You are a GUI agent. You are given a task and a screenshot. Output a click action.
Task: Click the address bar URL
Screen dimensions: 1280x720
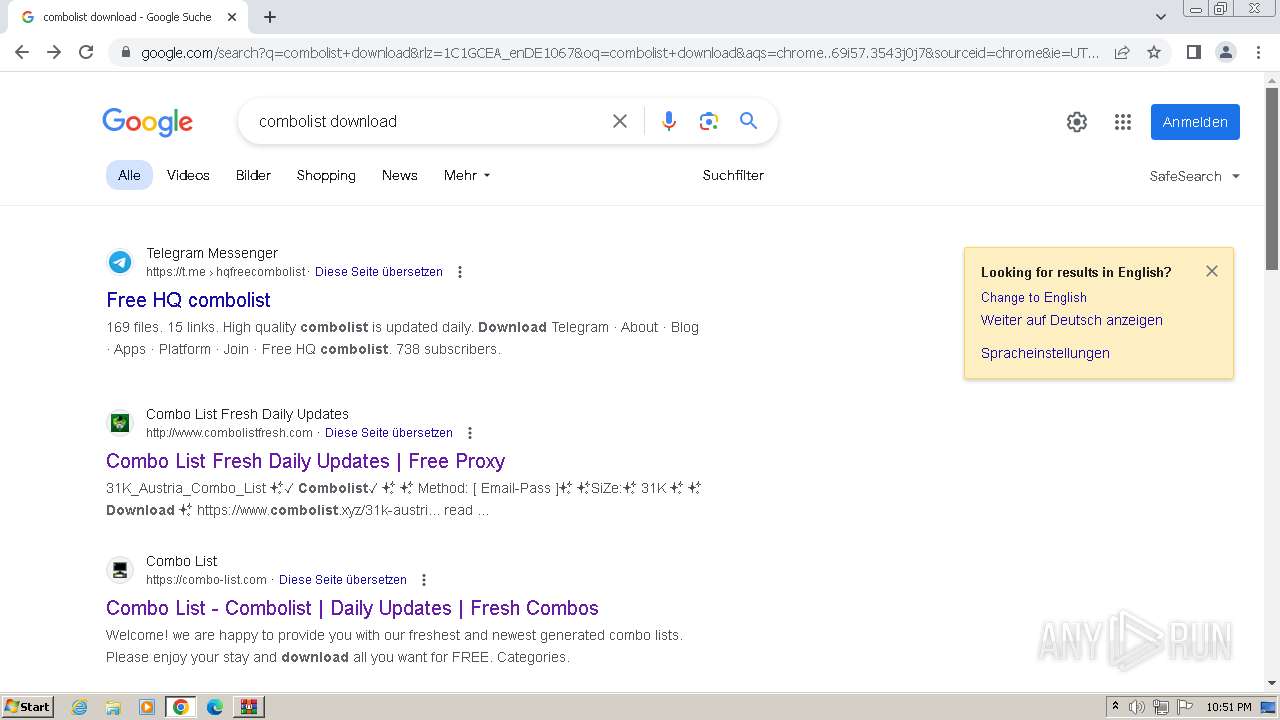pyautogui.click(x=620, y=52)
